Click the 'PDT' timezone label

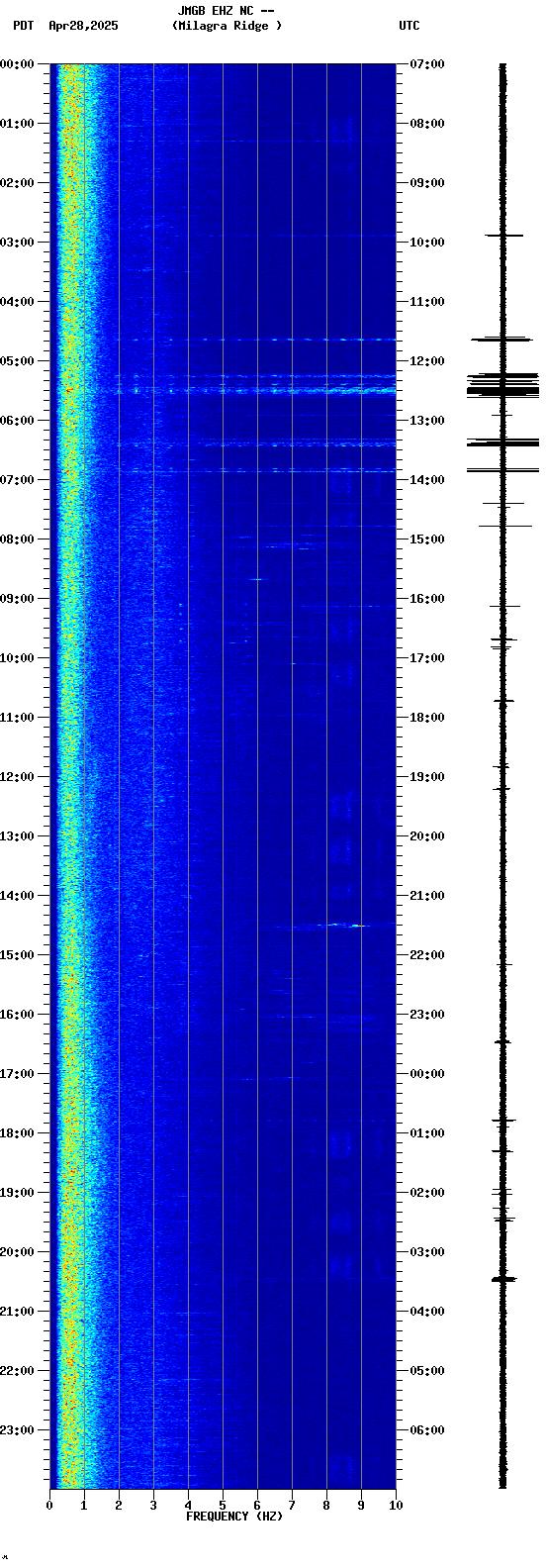tap(23, 26)
